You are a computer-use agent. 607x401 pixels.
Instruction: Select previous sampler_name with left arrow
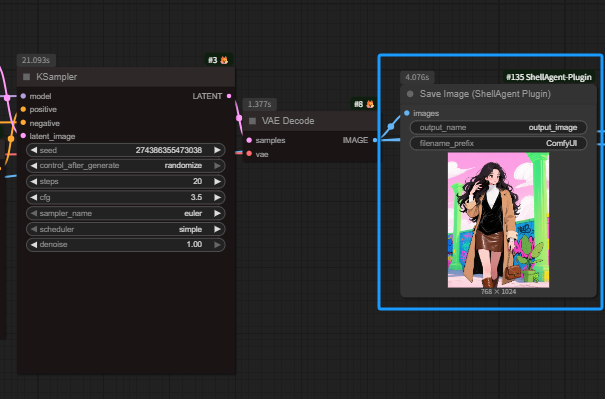(x=34, y=214)
